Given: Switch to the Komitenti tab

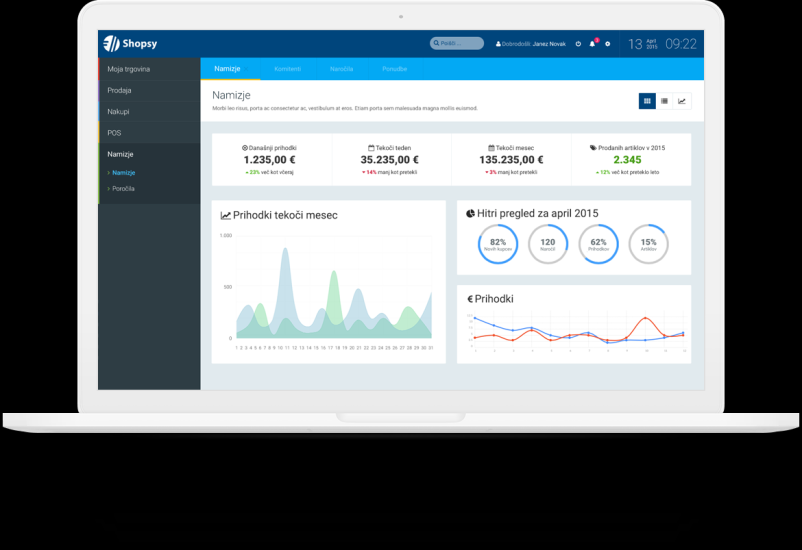Looking at the screenshot, I should pos(287,69).
